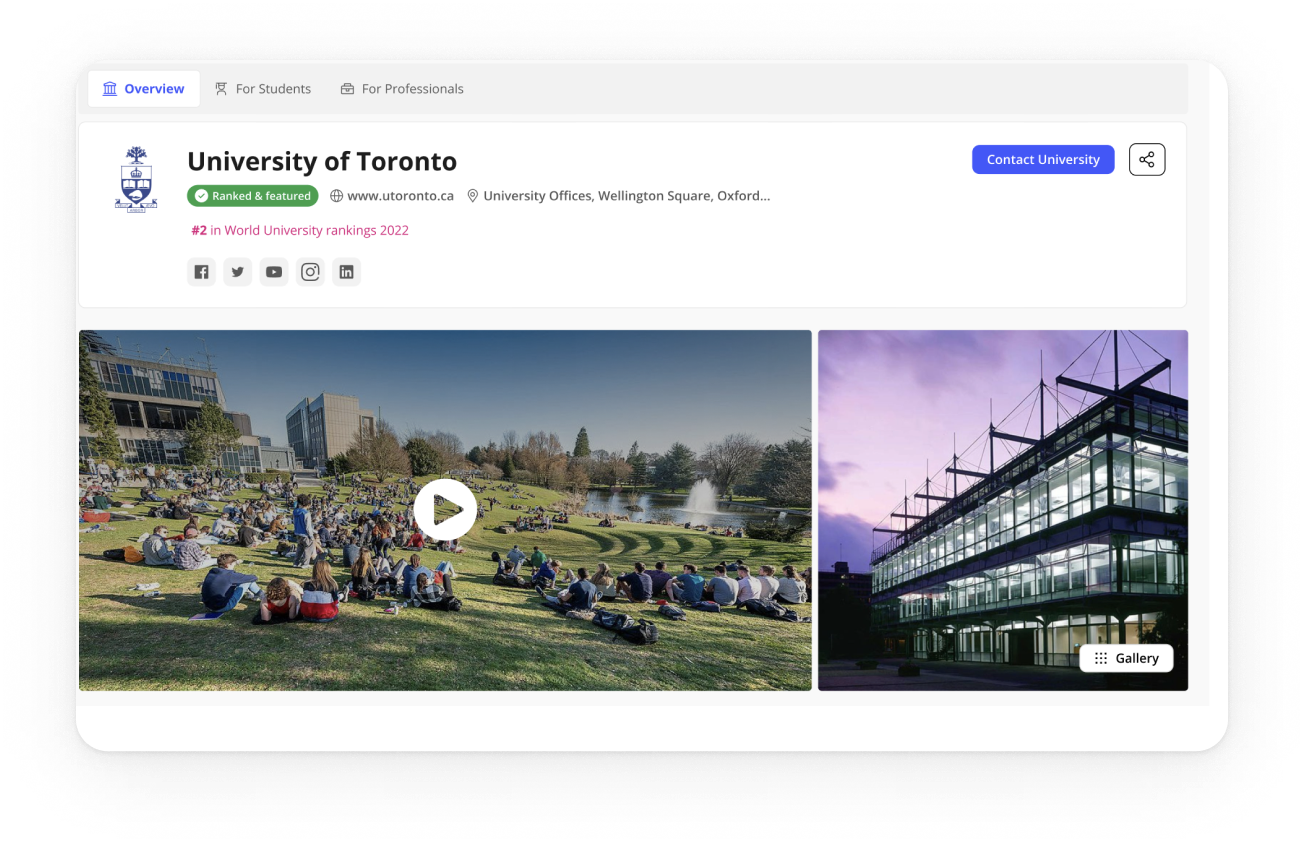The width and height of the screenshot is (1304, 844).
Task: Click the globe icon beside the website
Action: [337, 196]
